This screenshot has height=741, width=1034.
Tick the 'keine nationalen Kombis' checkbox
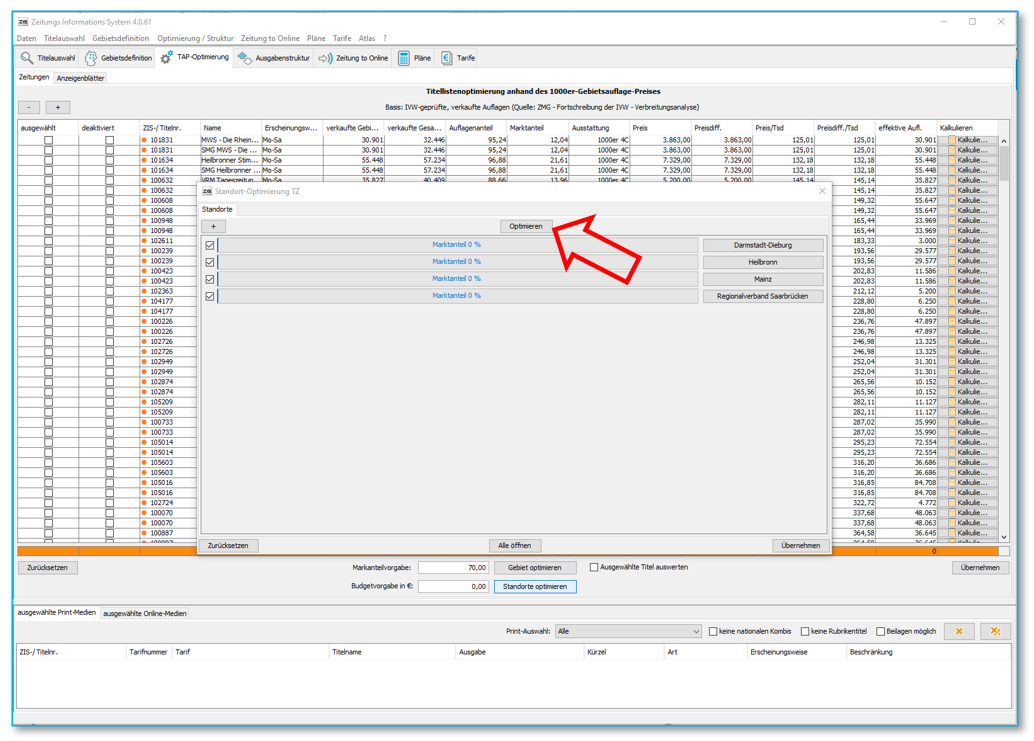[713, 632]
